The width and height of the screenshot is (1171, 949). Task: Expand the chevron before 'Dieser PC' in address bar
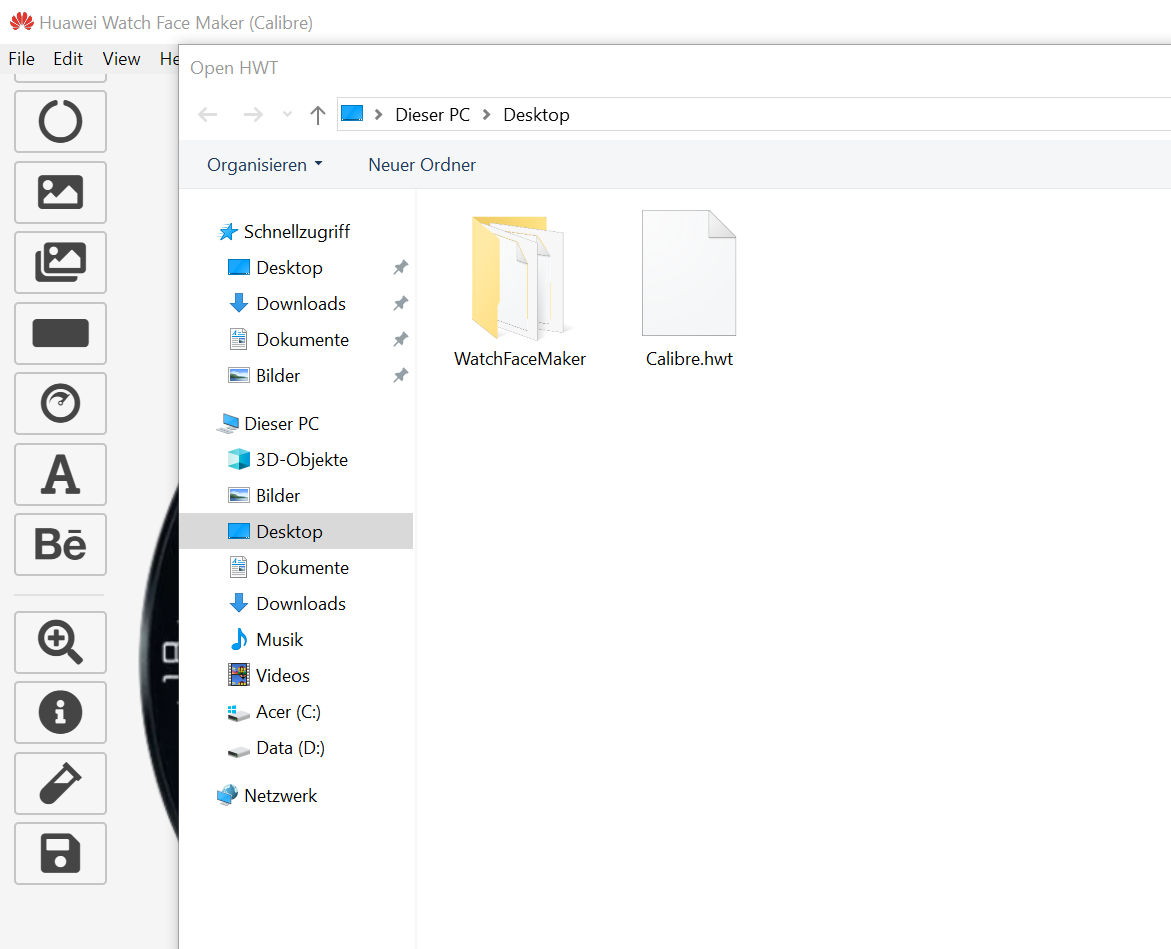tap(379, 115)
